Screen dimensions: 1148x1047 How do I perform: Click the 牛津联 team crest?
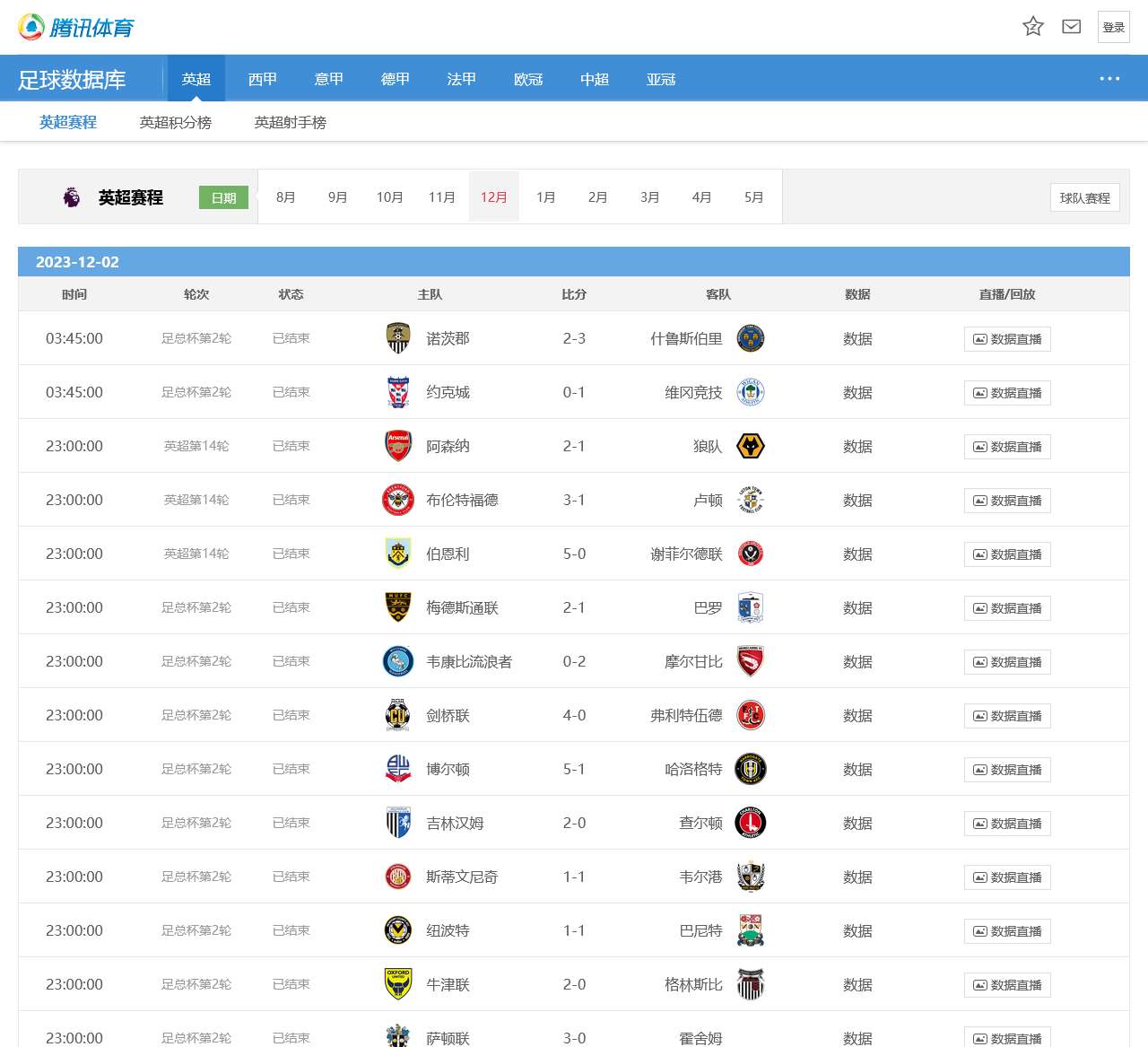[x=398, y=984]
